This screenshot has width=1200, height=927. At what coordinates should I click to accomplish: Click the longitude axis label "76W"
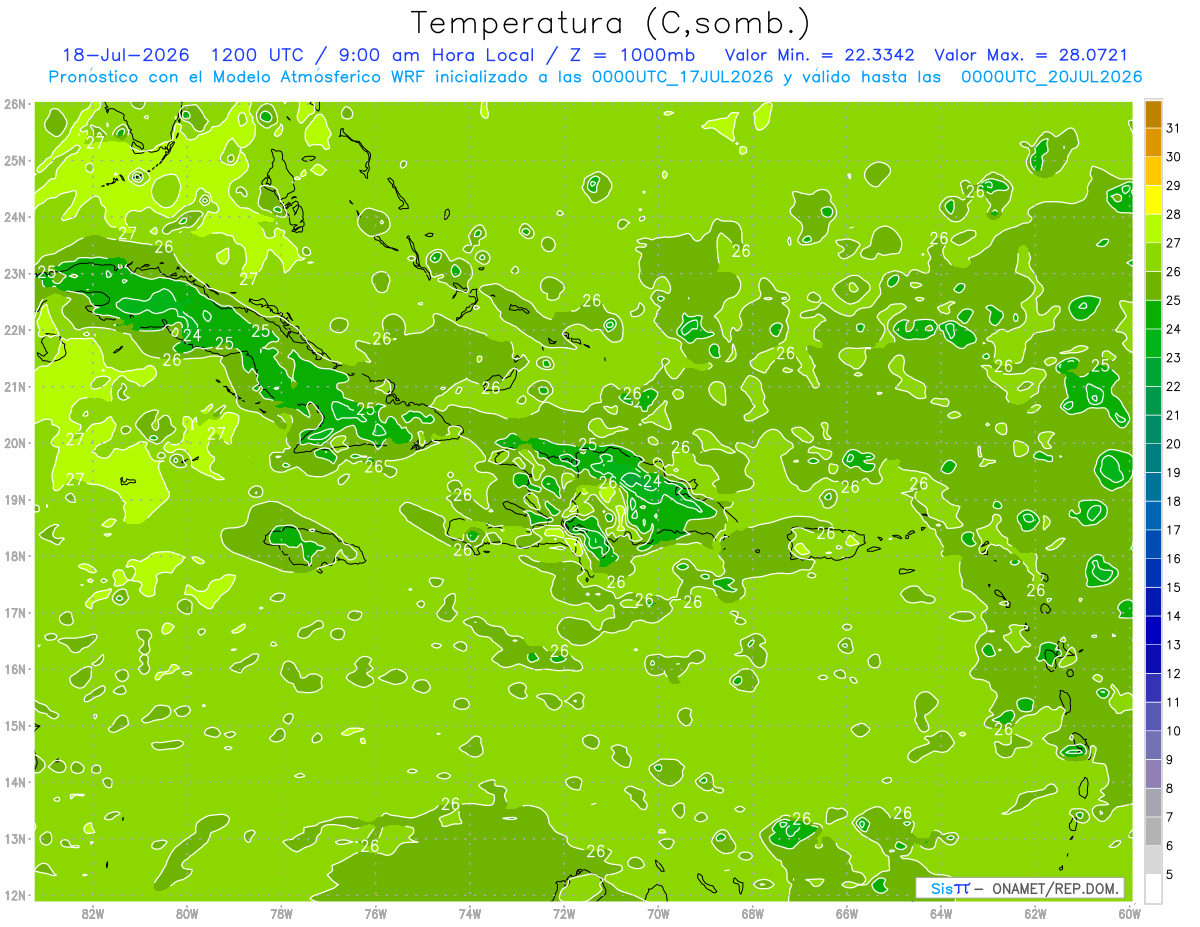[375, 912]
